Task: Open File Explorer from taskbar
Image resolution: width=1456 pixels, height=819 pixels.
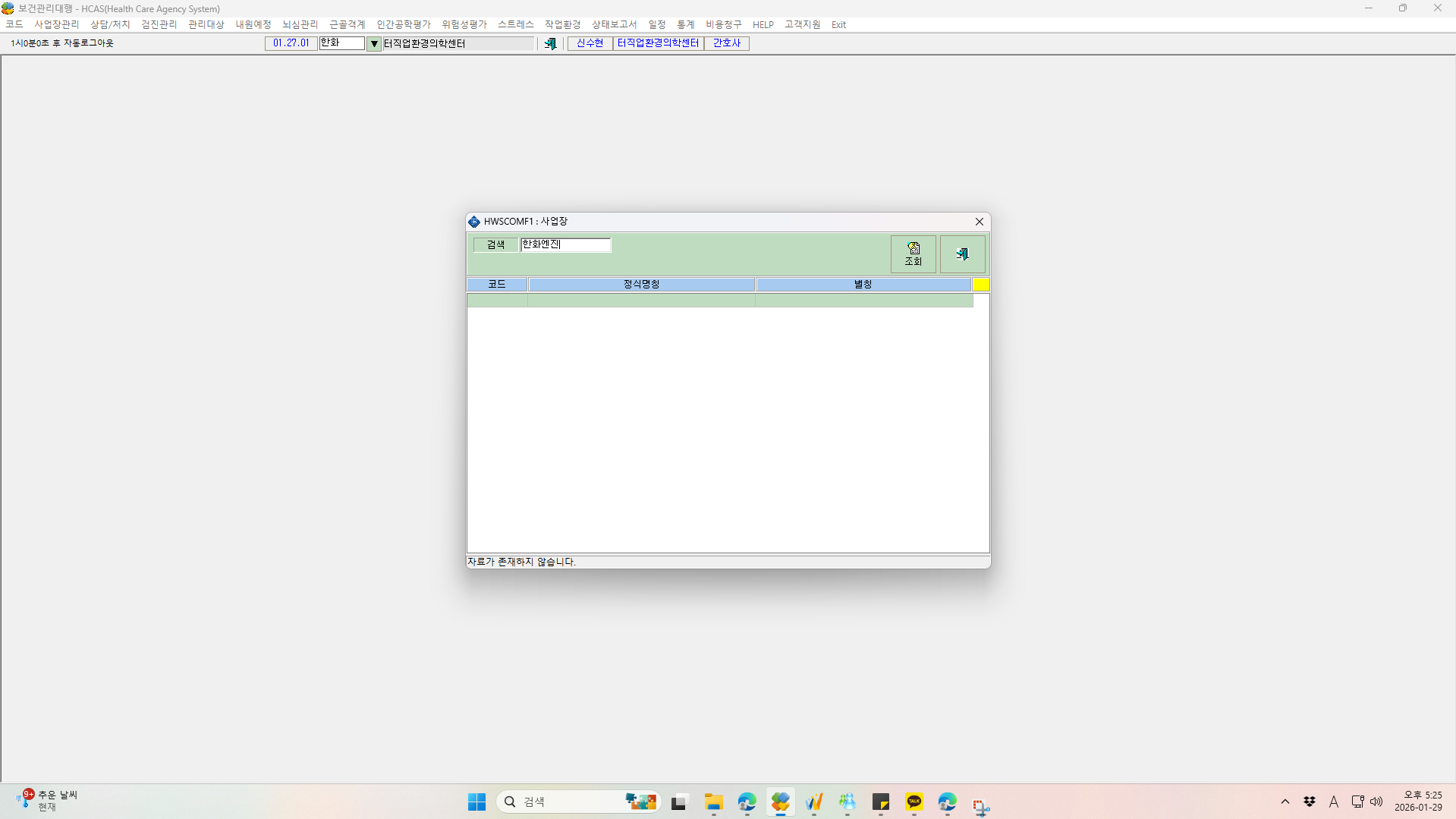Action: click(713, 802)
